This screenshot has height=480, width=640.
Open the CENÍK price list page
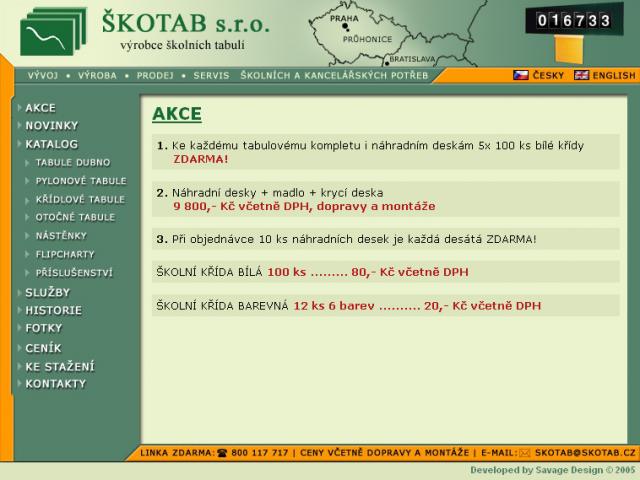tap(43, 348)
